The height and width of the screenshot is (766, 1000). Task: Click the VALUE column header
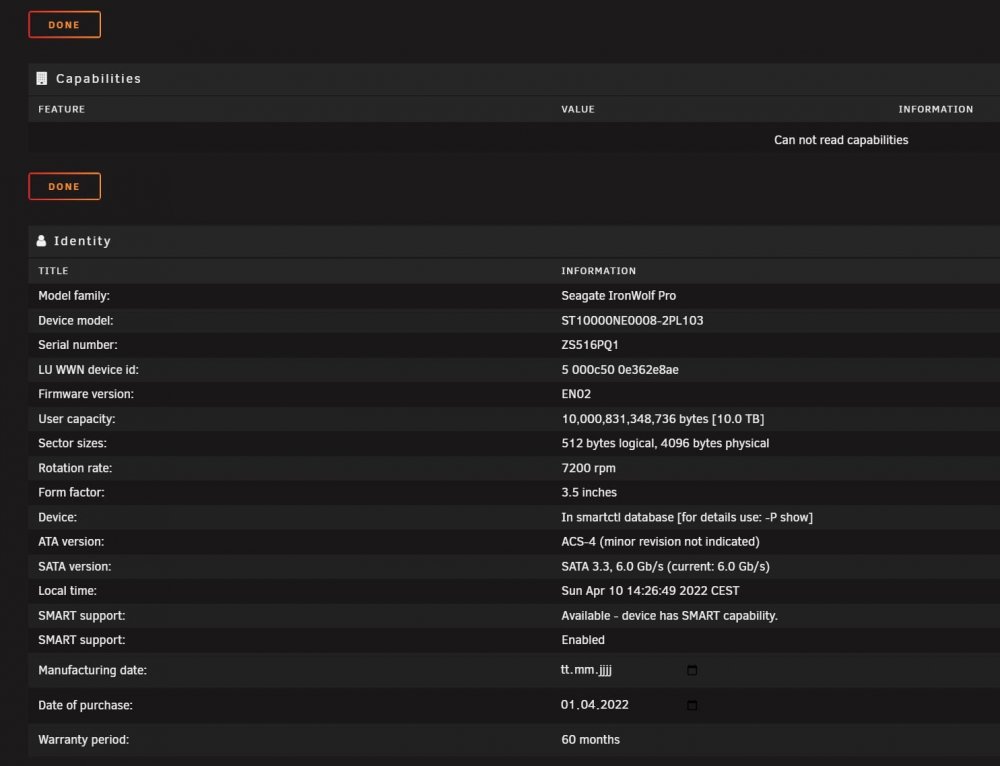pyautogui.click(x=578, y=109)
